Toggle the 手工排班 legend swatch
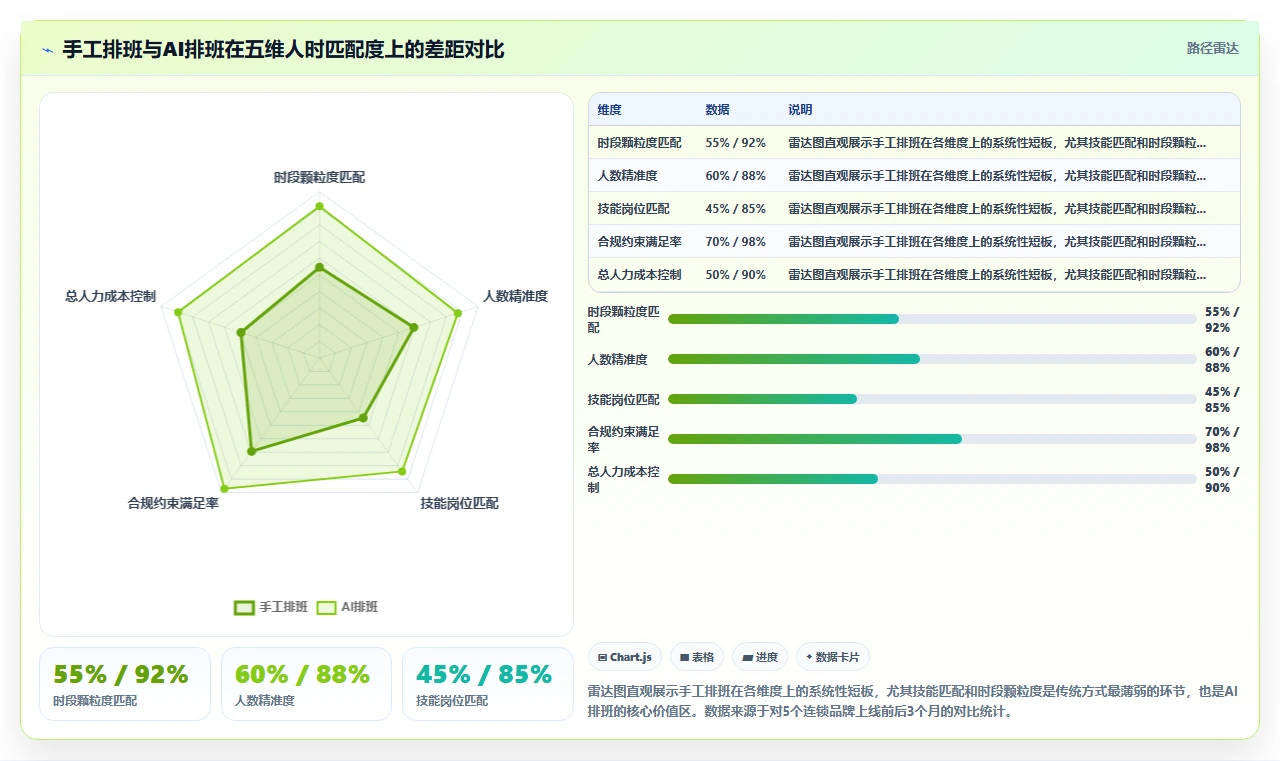Viewport: 1280px width, 761px height. point(245,607)
